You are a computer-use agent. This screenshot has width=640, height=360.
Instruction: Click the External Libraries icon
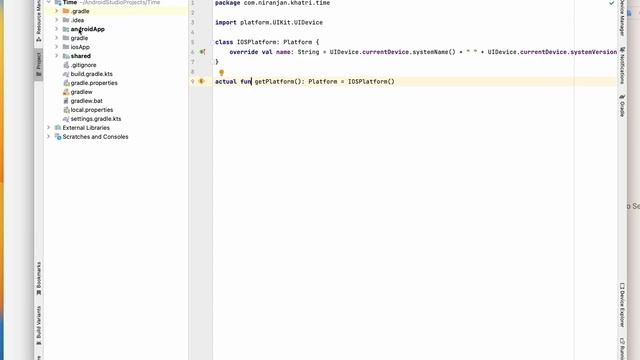tap(58, 128)
